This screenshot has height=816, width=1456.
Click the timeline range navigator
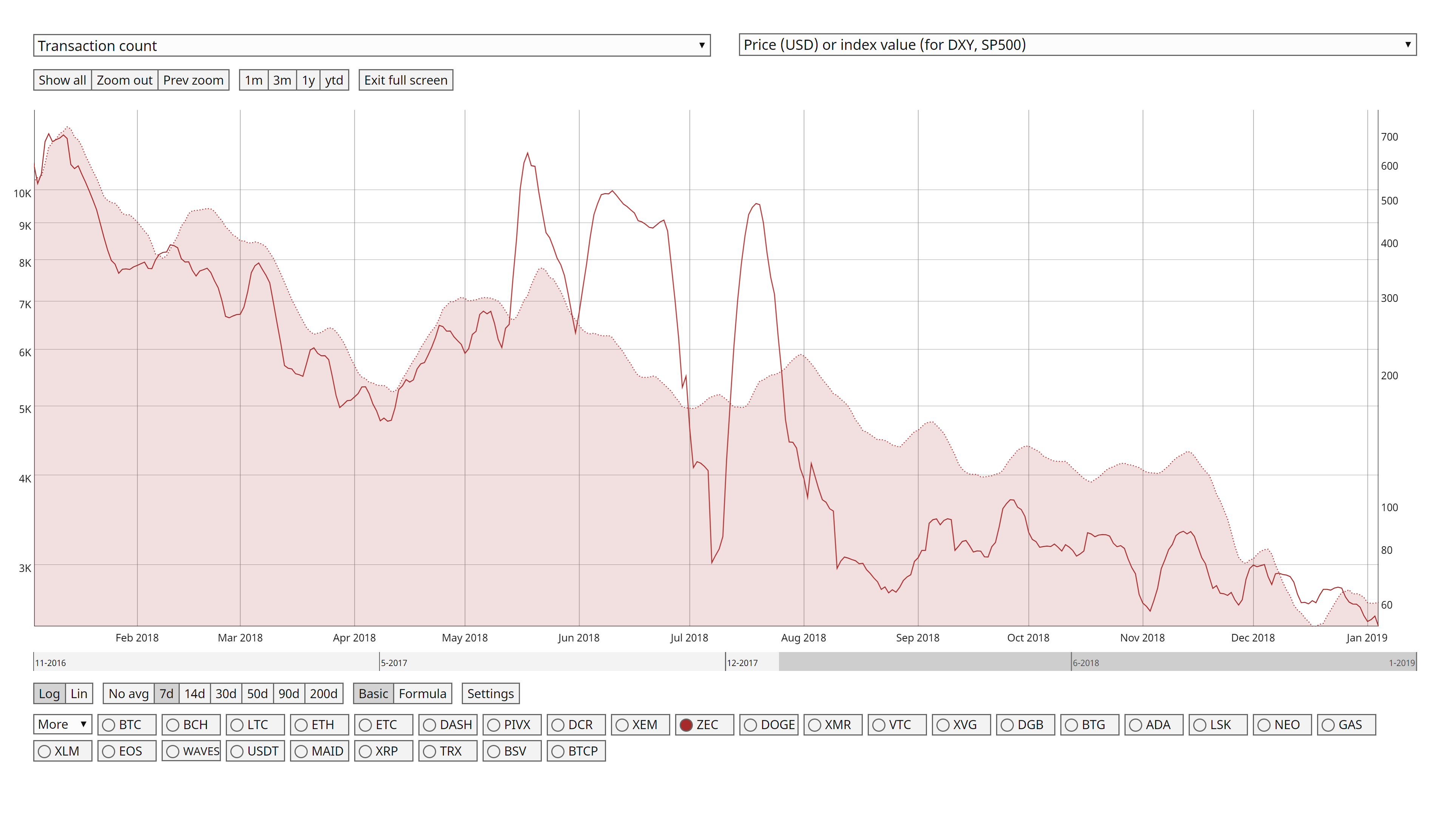click(x=728, y=662)
